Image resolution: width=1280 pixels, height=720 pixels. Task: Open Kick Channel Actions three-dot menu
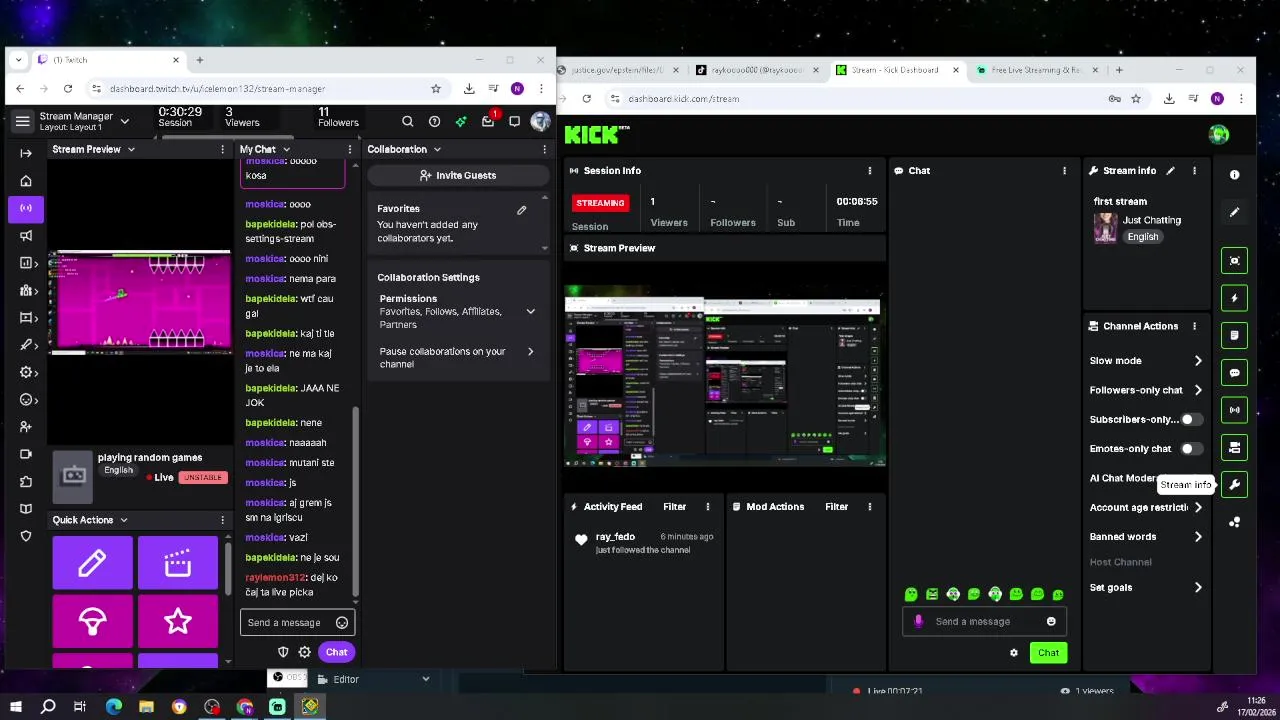1194,326
